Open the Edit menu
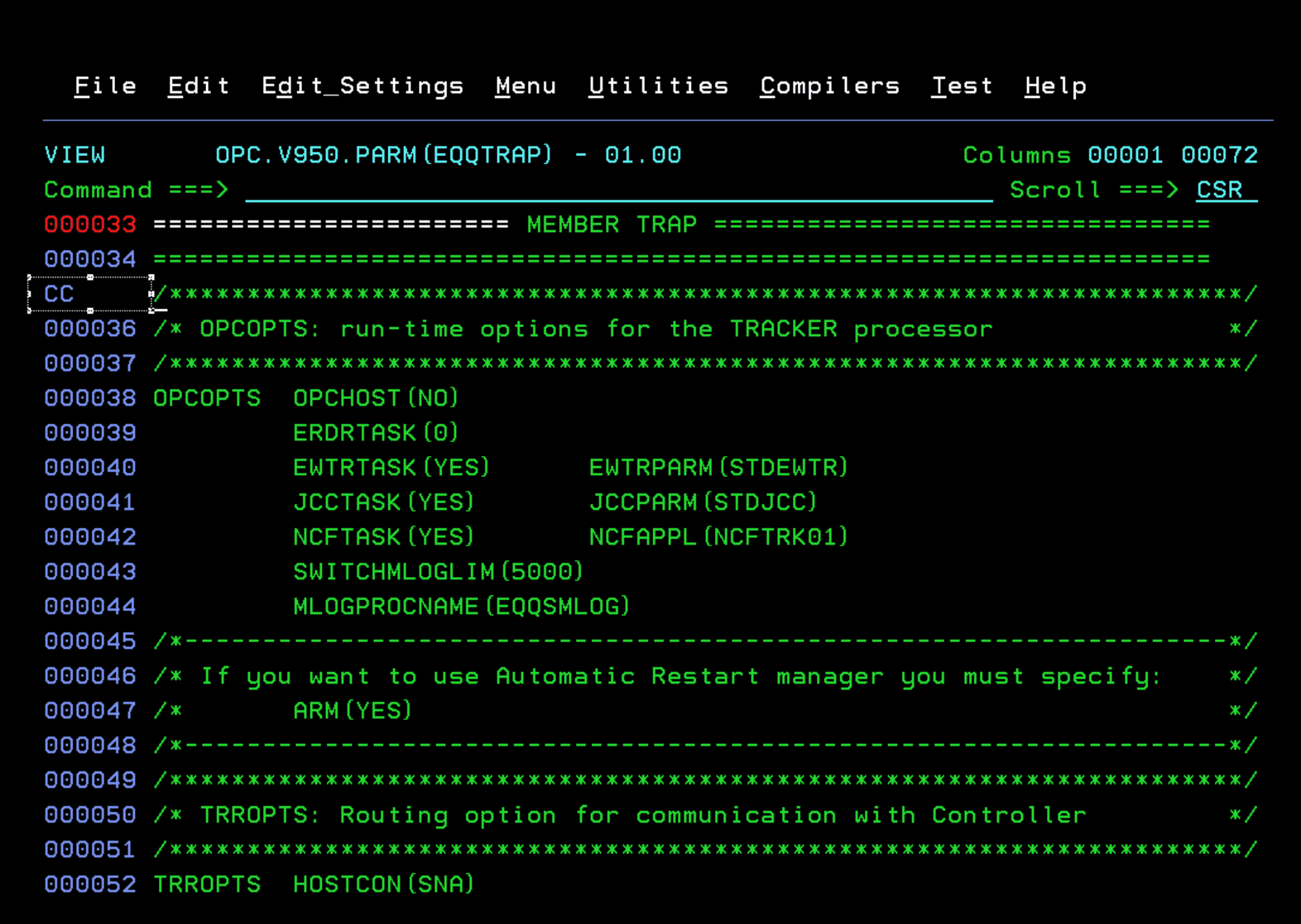 (x=198, y=85)
